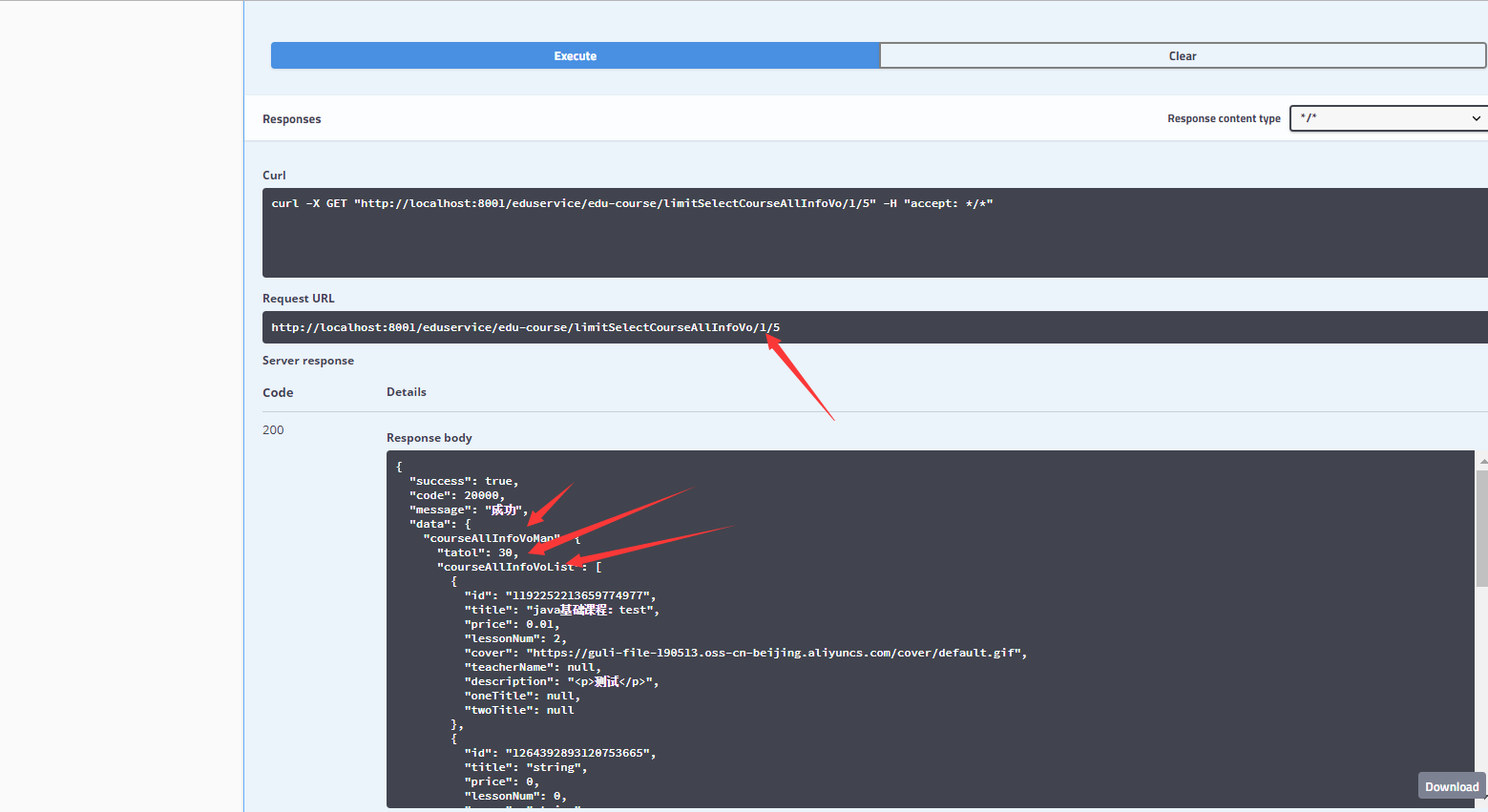The height and width of the screenshot is (812, 1488).
Task: Click the "lessonNum": 2 line
Action: tap(515, 638)
